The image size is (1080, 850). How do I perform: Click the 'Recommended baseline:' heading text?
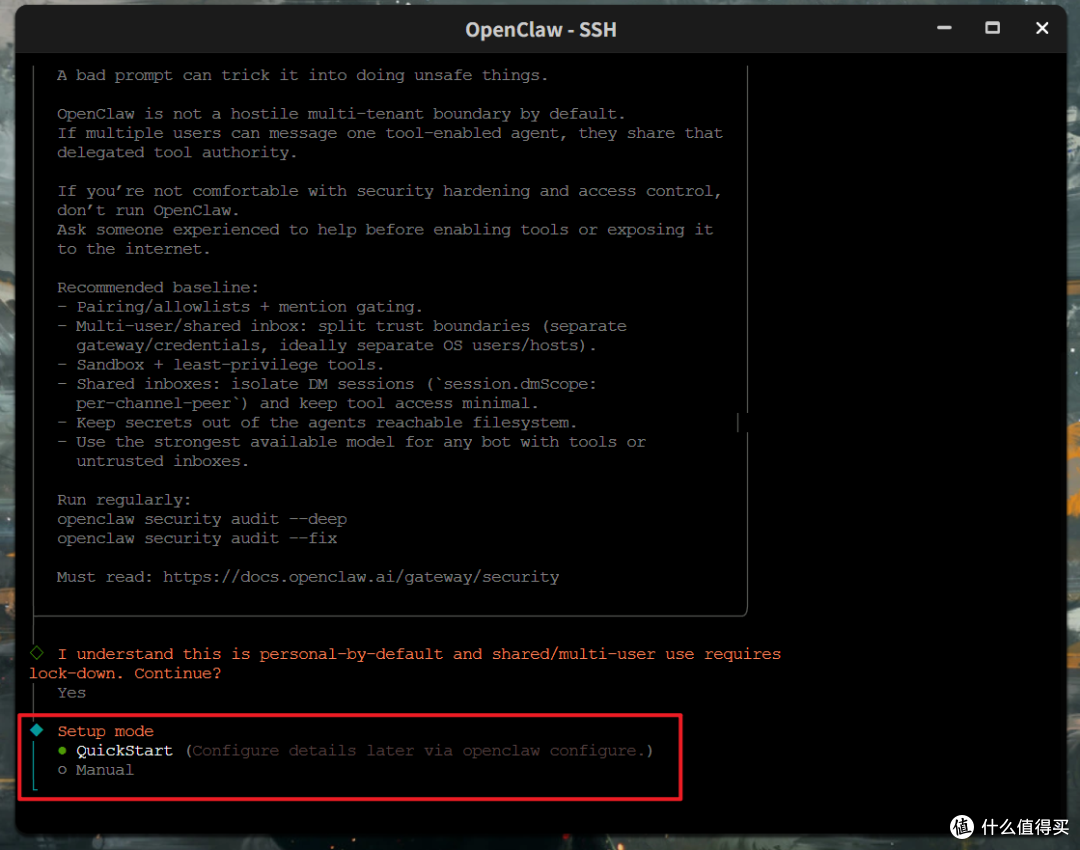(x=158, y=288)
